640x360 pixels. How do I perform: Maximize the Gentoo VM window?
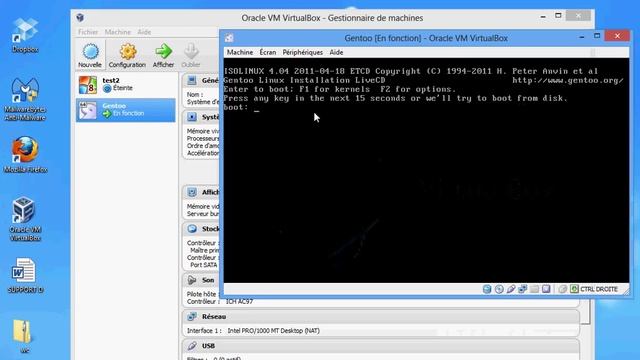tap(597, 36)
